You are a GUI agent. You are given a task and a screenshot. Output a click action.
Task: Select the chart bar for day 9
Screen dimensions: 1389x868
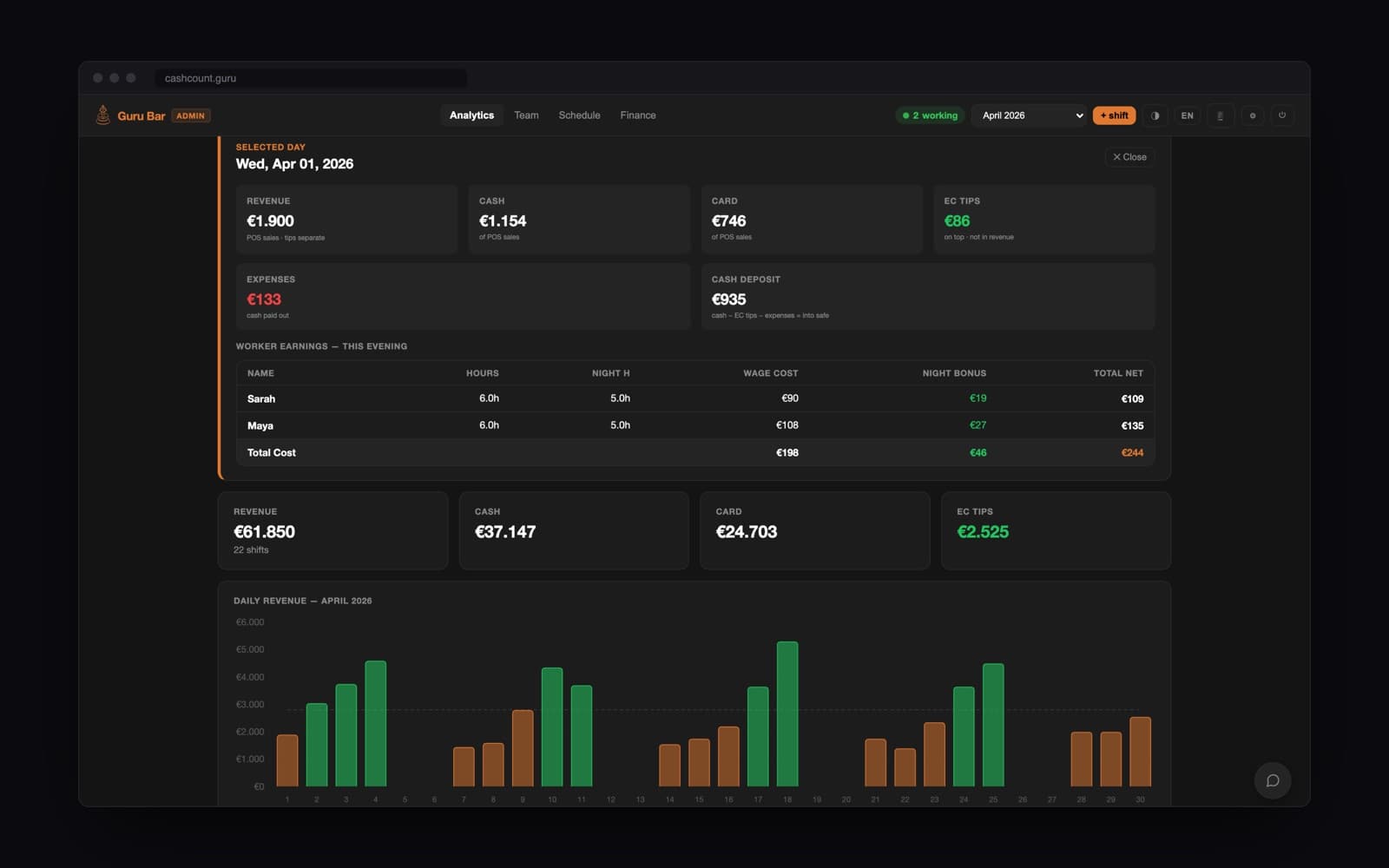coord(523,748)
